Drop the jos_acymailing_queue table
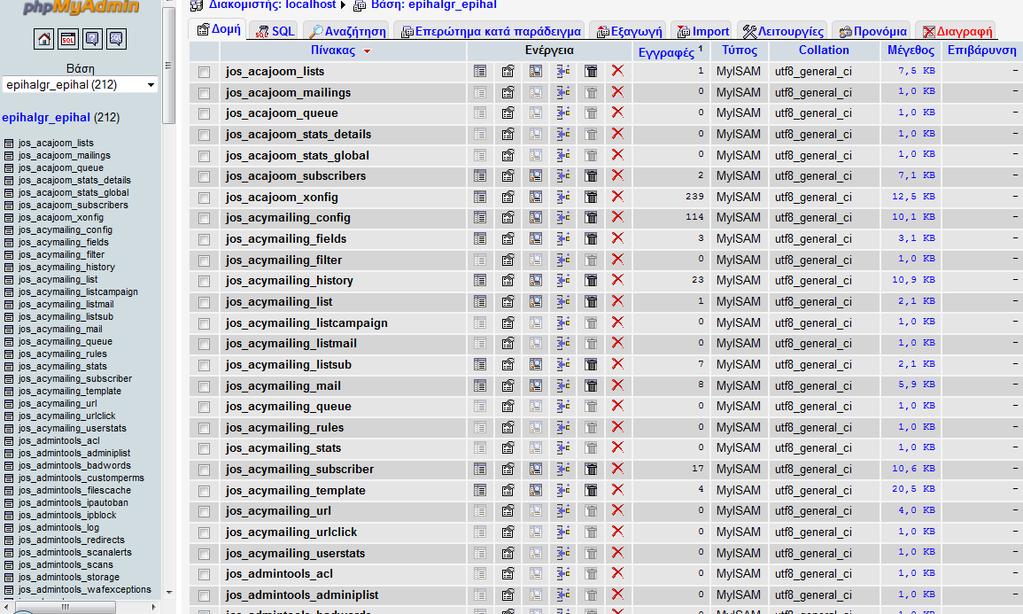Screen dimensions: 1023x614 617,406
